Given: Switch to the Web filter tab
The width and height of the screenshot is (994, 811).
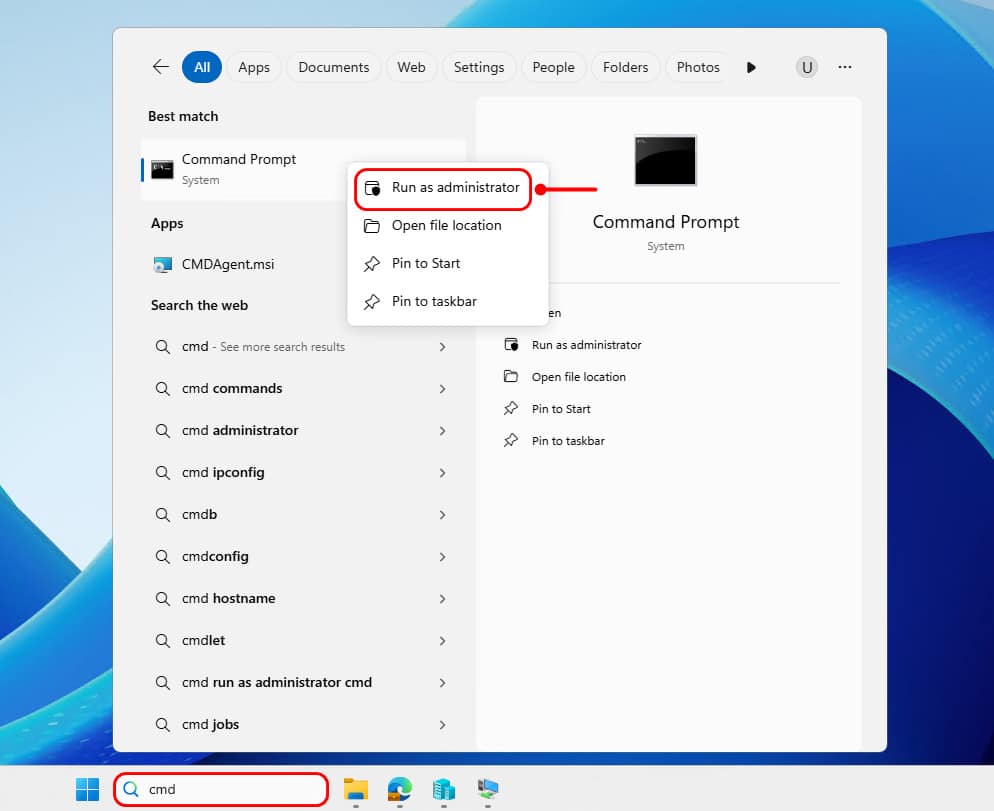Looking at the screenshot, I should [411, 67].
